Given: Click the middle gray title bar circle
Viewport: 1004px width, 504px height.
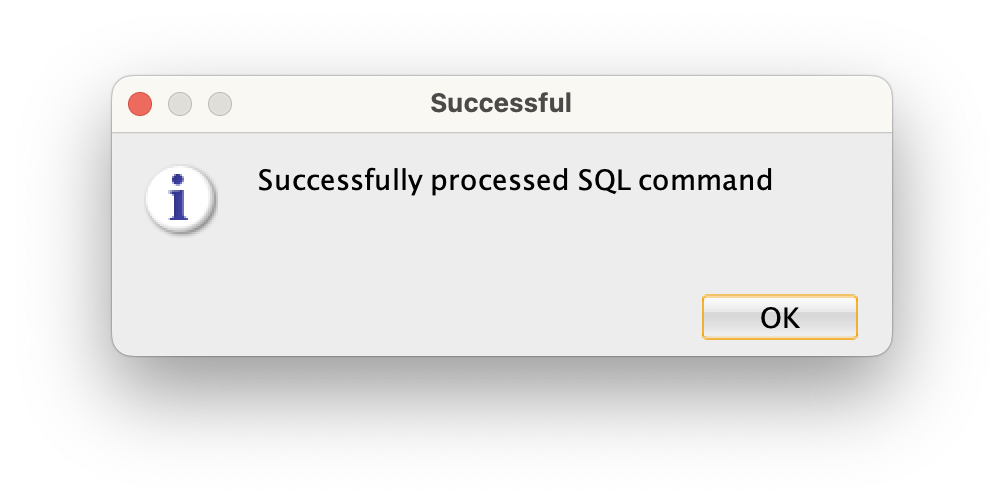Looking at the screenshot, I should (180, 103).
